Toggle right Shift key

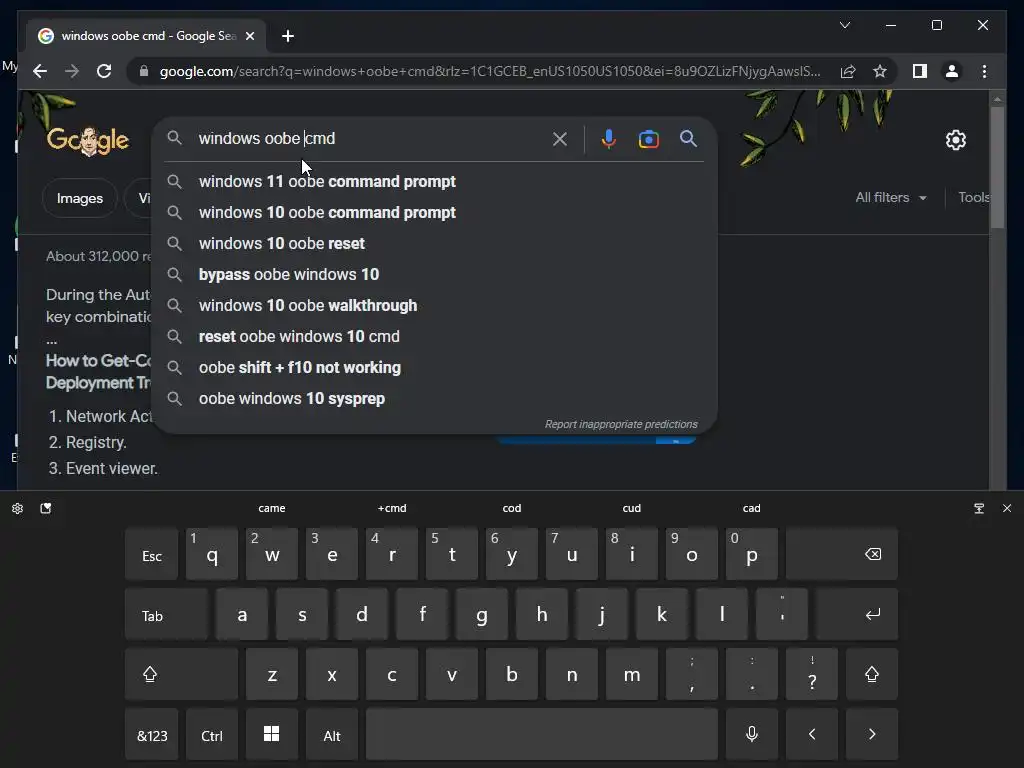872,674
